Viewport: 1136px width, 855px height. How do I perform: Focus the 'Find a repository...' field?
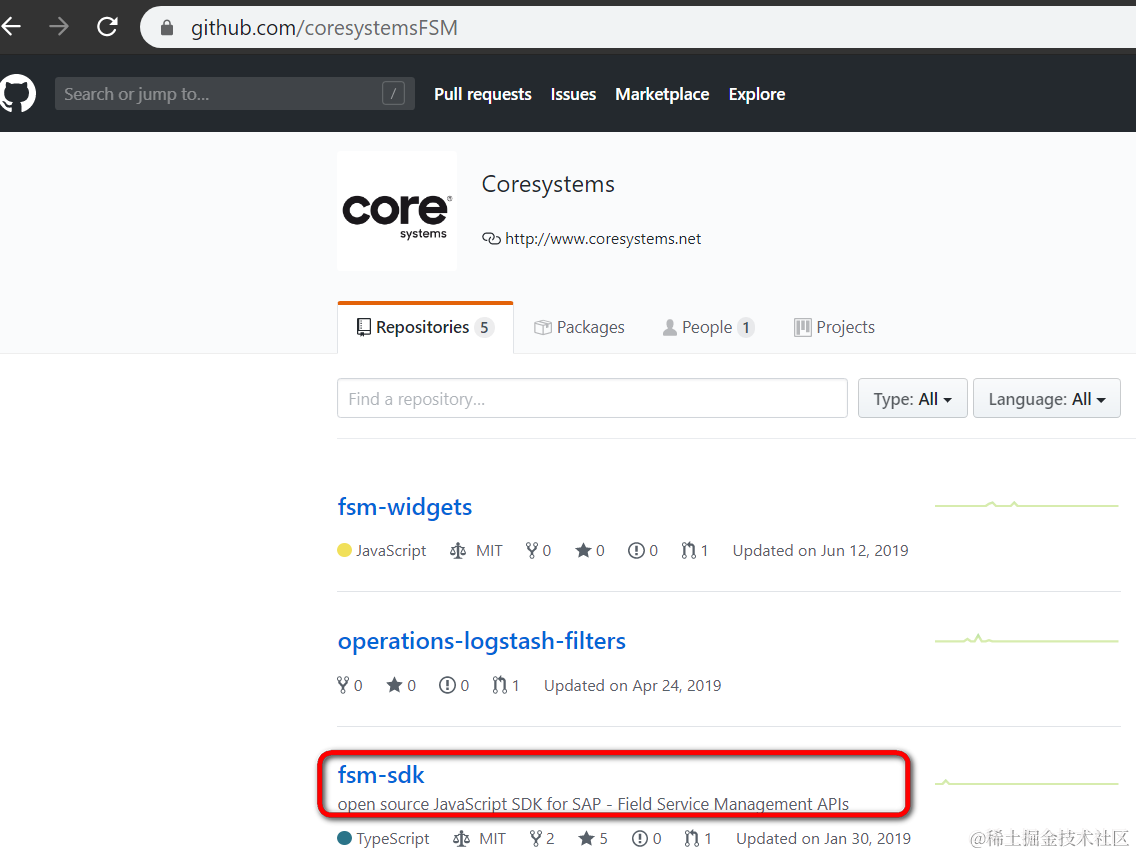(x=592, y=398)
